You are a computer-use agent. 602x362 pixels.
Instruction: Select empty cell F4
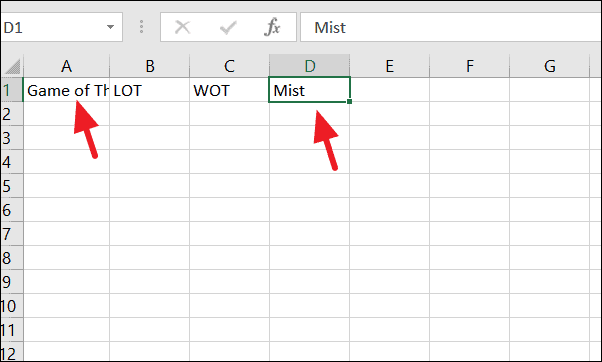pos(470,162)
